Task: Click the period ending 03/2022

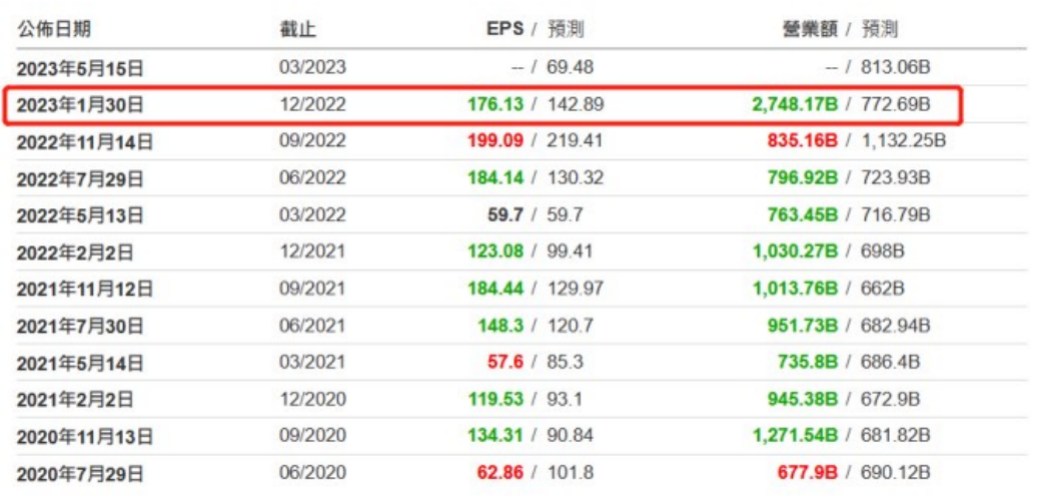Action: click(312, 215)
